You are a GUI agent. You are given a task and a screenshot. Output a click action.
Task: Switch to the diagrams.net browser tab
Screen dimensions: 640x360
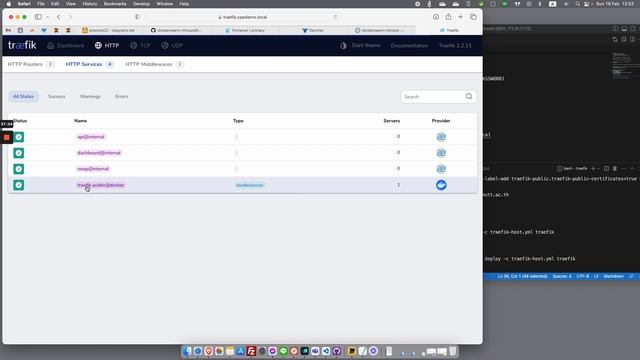(x=109, y=30)
